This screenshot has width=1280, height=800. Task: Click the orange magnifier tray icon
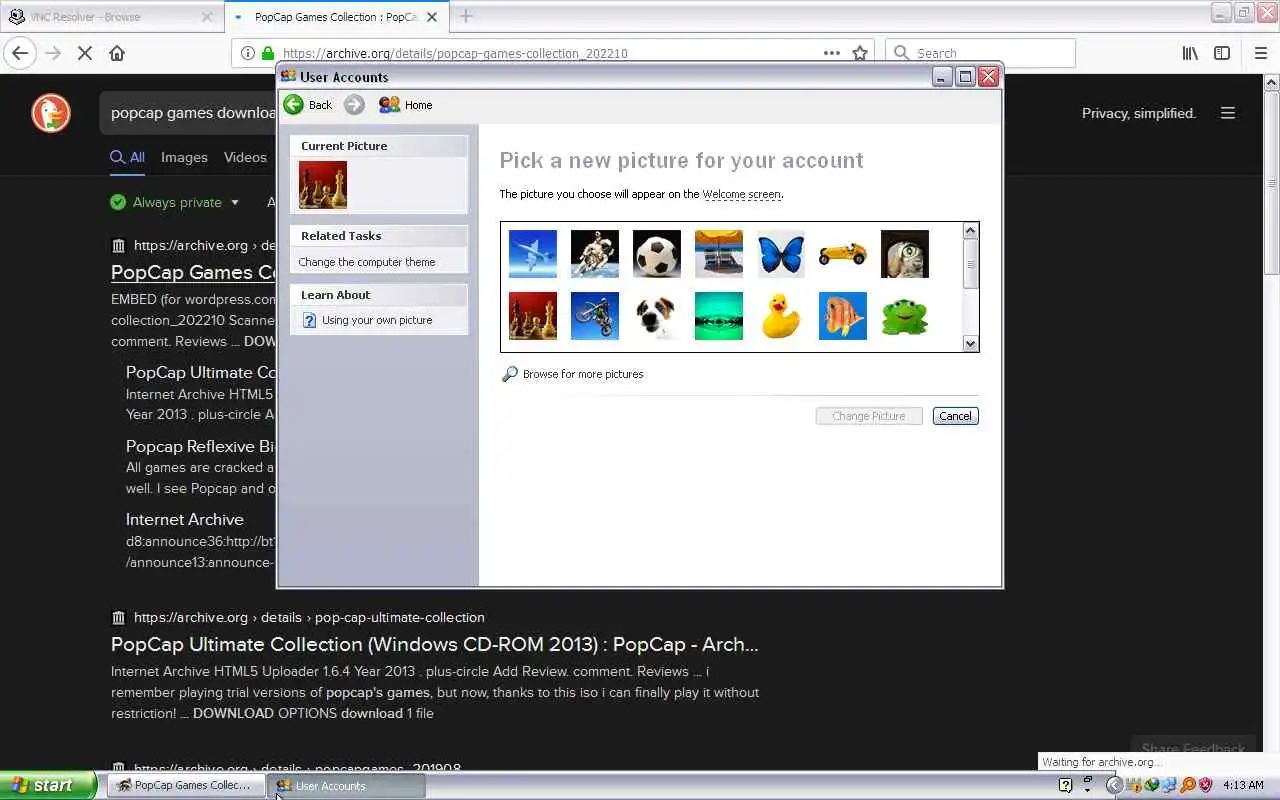[x=1188, y=786]
